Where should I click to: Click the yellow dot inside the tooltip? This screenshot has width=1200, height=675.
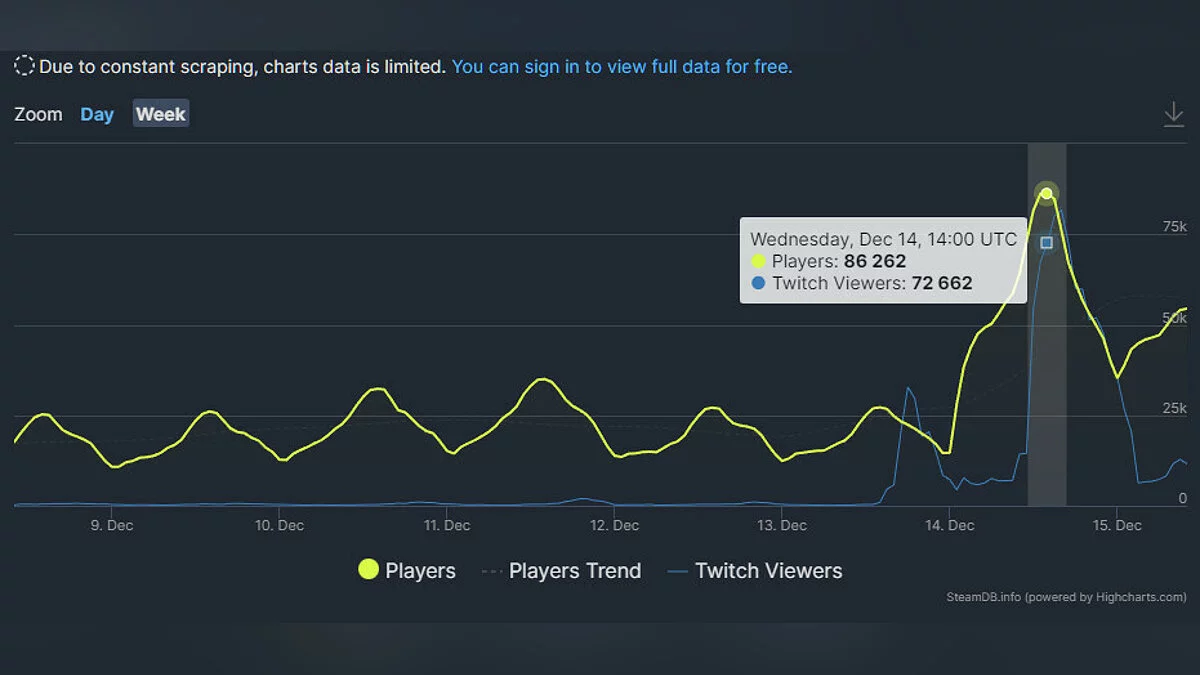[758, 262]
